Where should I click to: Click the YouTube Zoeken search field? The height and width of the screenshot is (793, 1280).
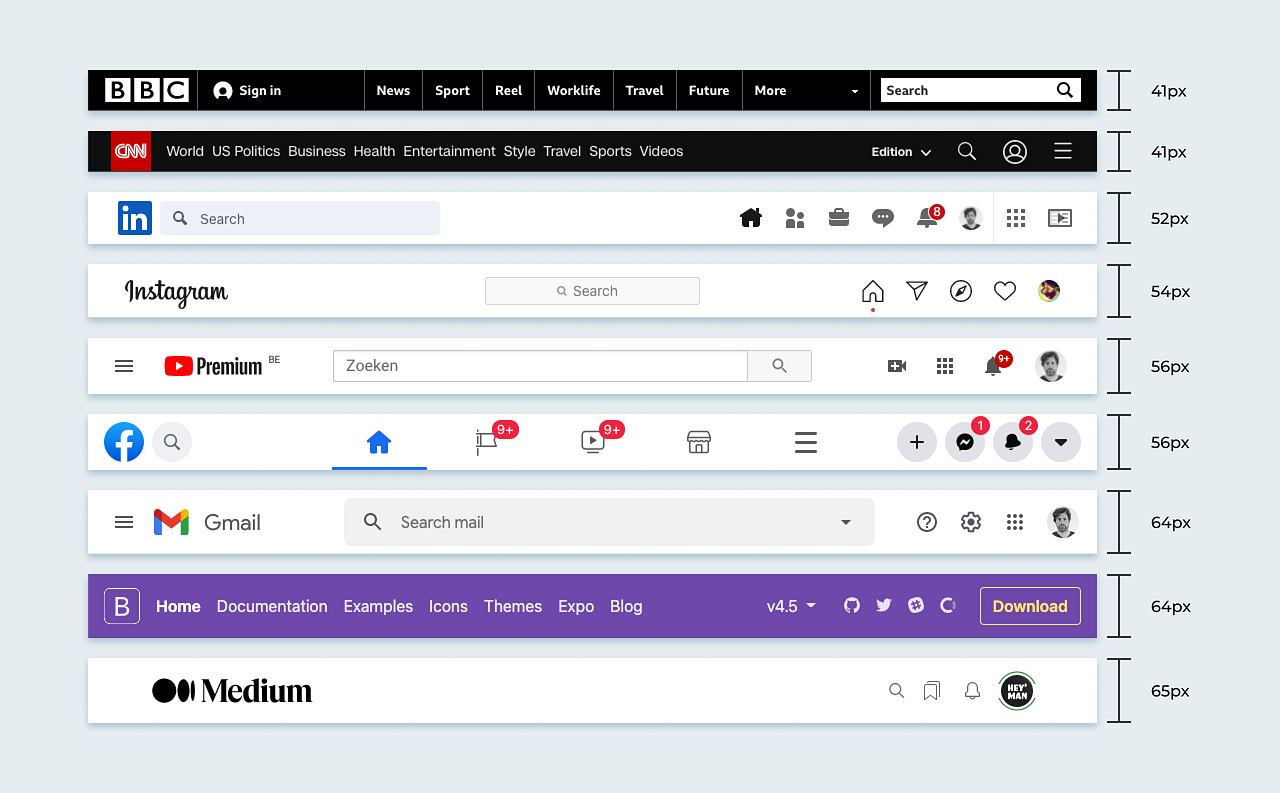(540, 366)
